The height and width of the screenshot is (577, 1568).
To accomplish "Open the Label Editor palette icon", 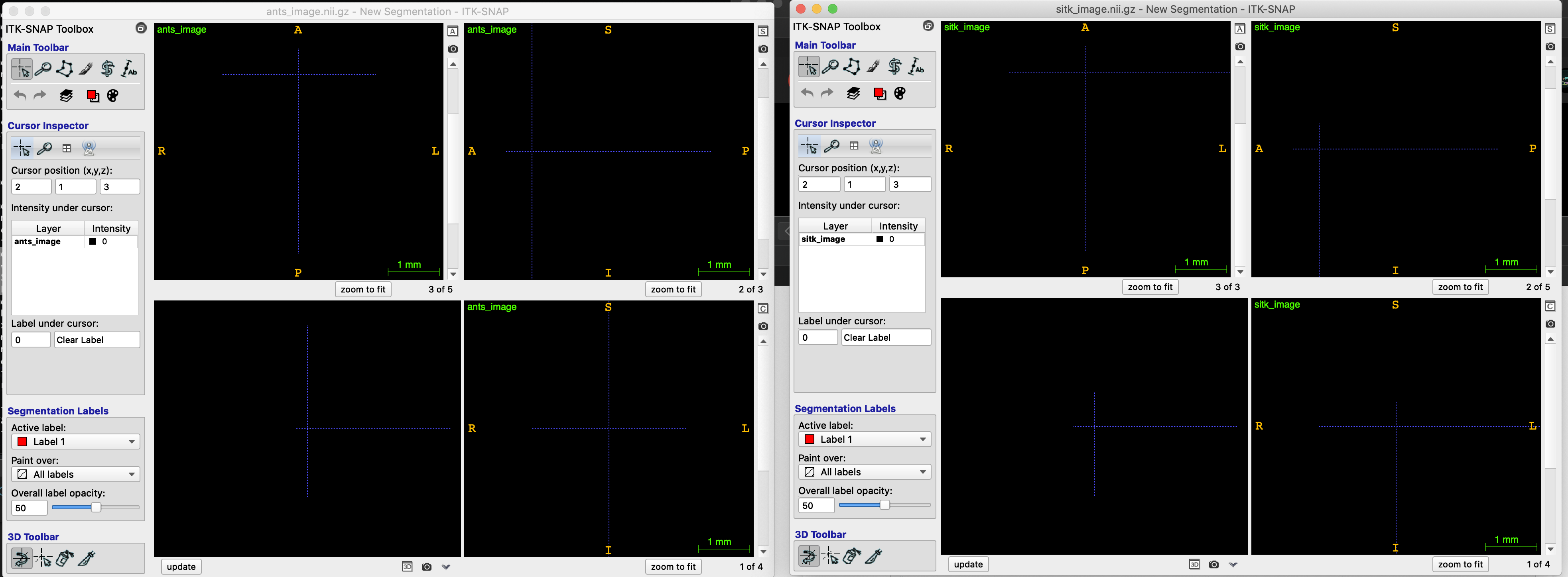I will point(112,96).
